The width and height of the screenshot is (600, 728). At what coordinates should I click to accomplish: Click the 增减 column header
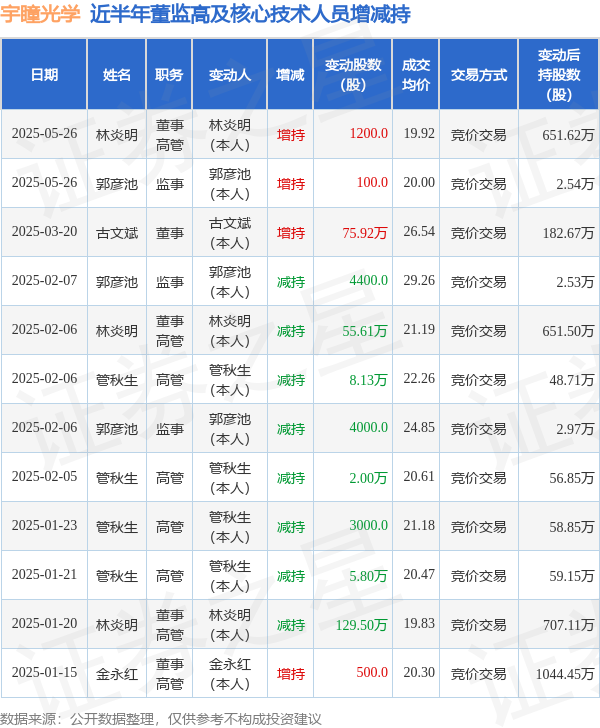[x=290, y=75]
